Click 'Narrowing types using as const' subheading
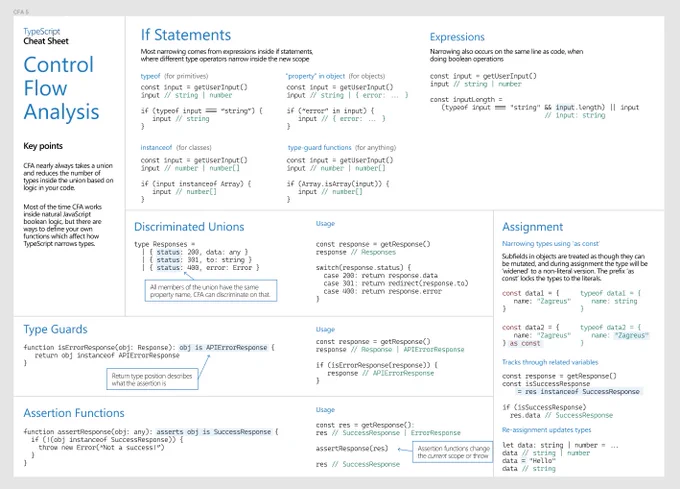Screen dimensions: 680x489 click(x=551, y=244)
